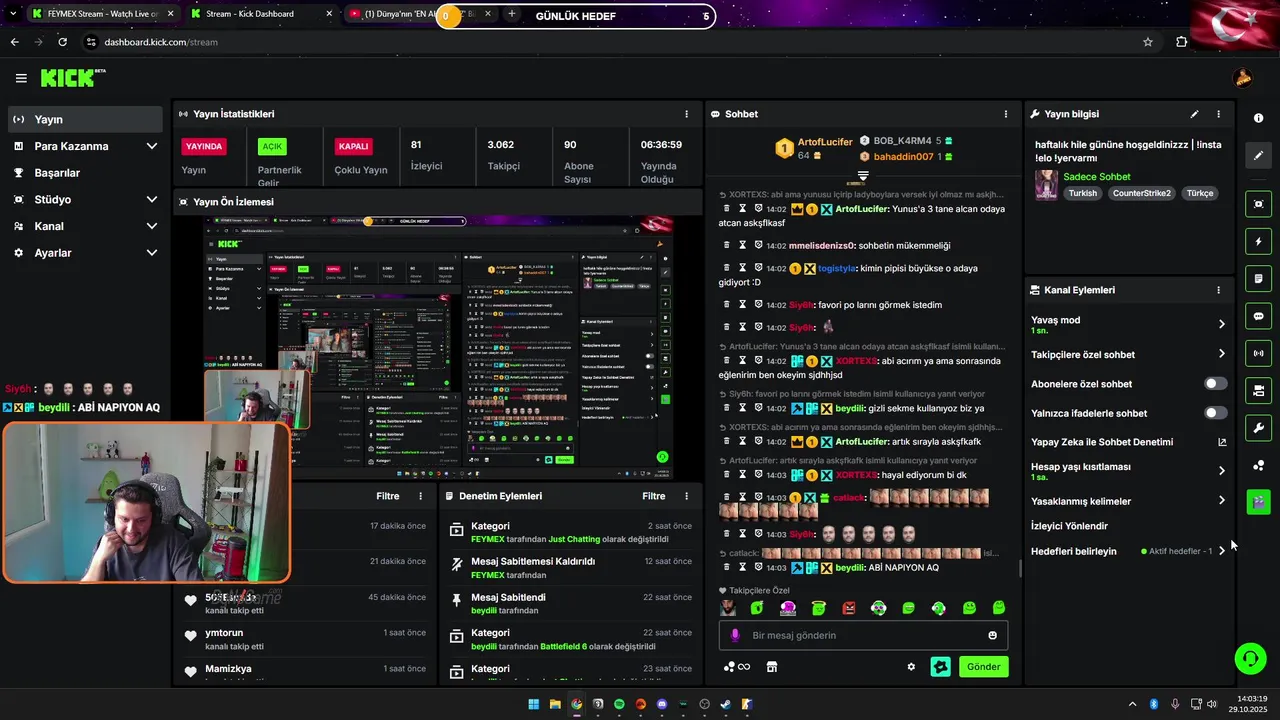Open Windows Start menu on taskbar

[x=533, y=704]
